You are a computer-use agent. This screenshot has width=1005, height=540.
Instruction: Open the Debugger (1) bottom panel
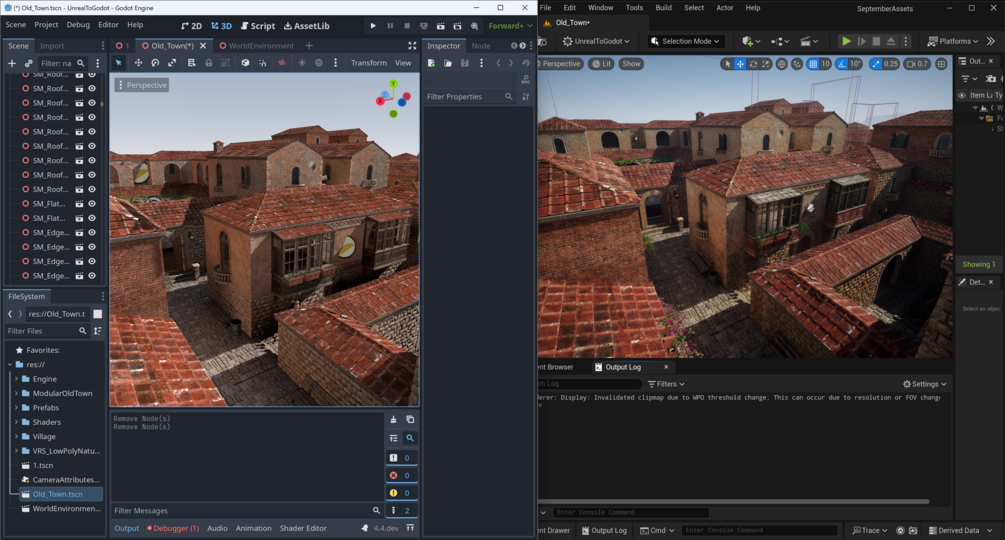click(173, 528)
